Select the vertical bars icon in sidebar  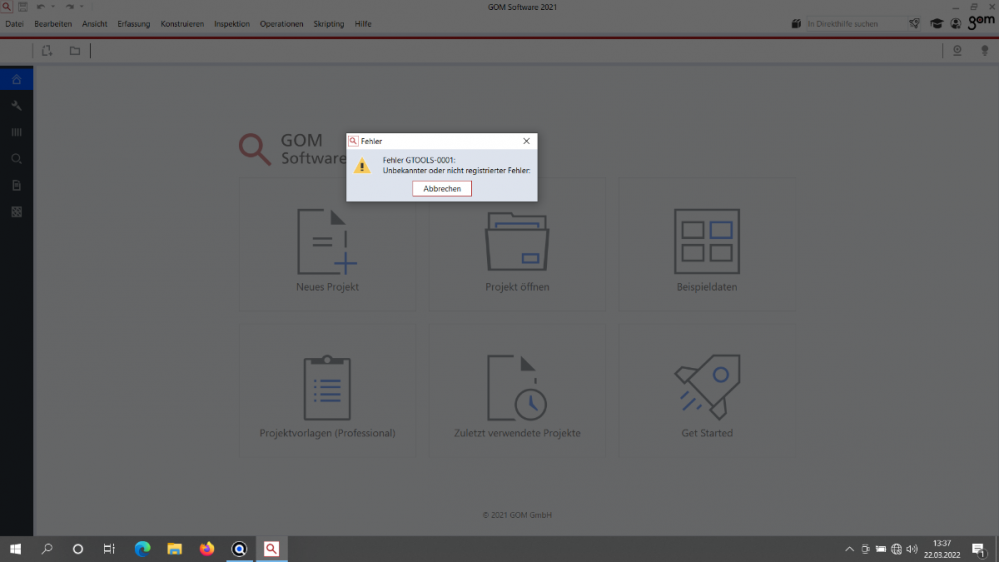17,132
